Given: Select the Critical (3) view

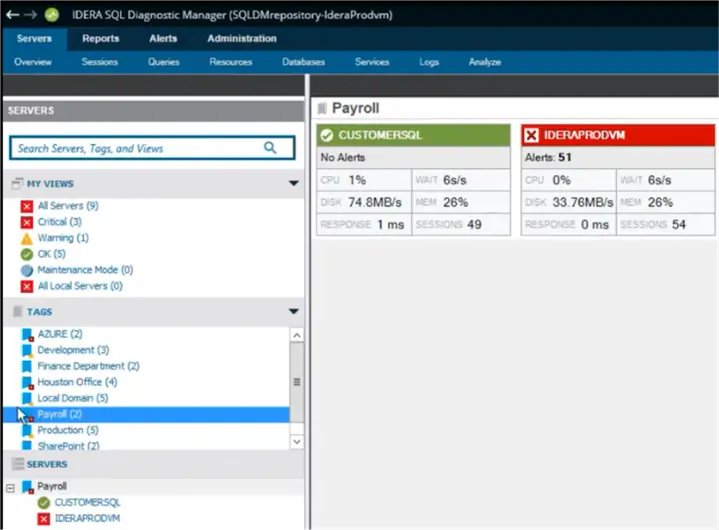Looking at the screenshot, I should (60, 222).
